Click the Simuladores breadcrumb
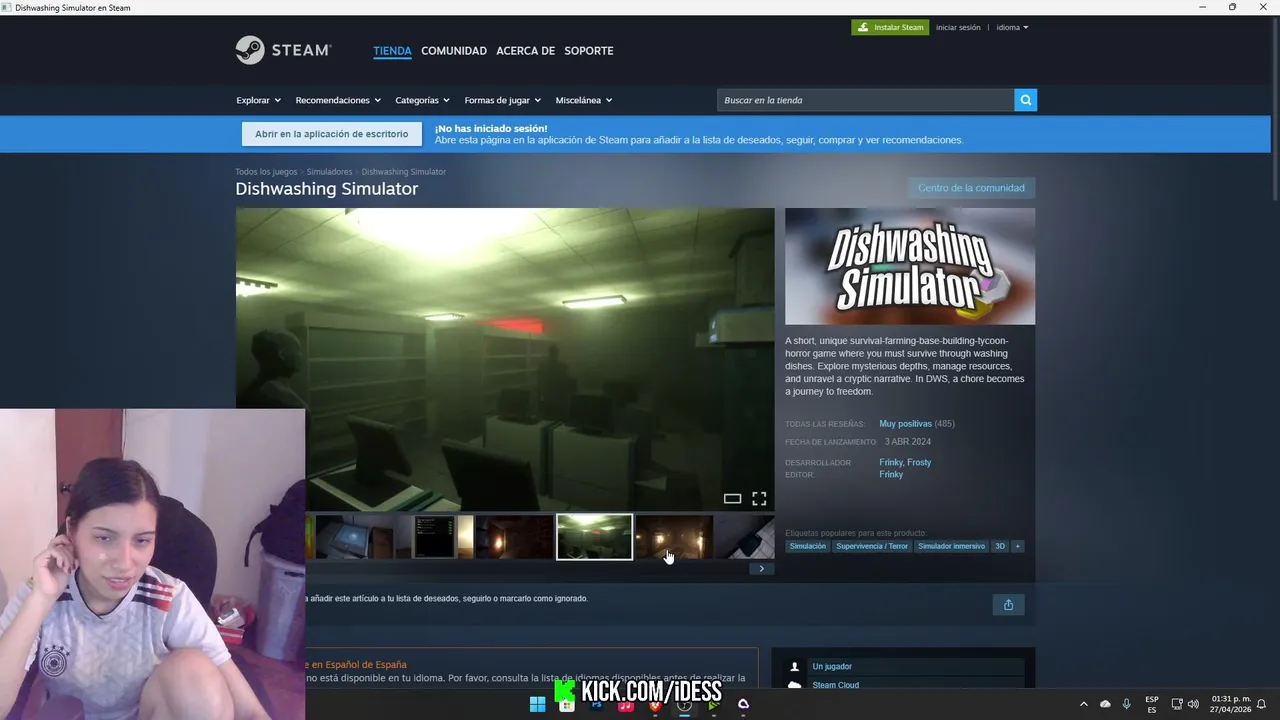This screenshot has width=1280, height=720. click(329, 172)
